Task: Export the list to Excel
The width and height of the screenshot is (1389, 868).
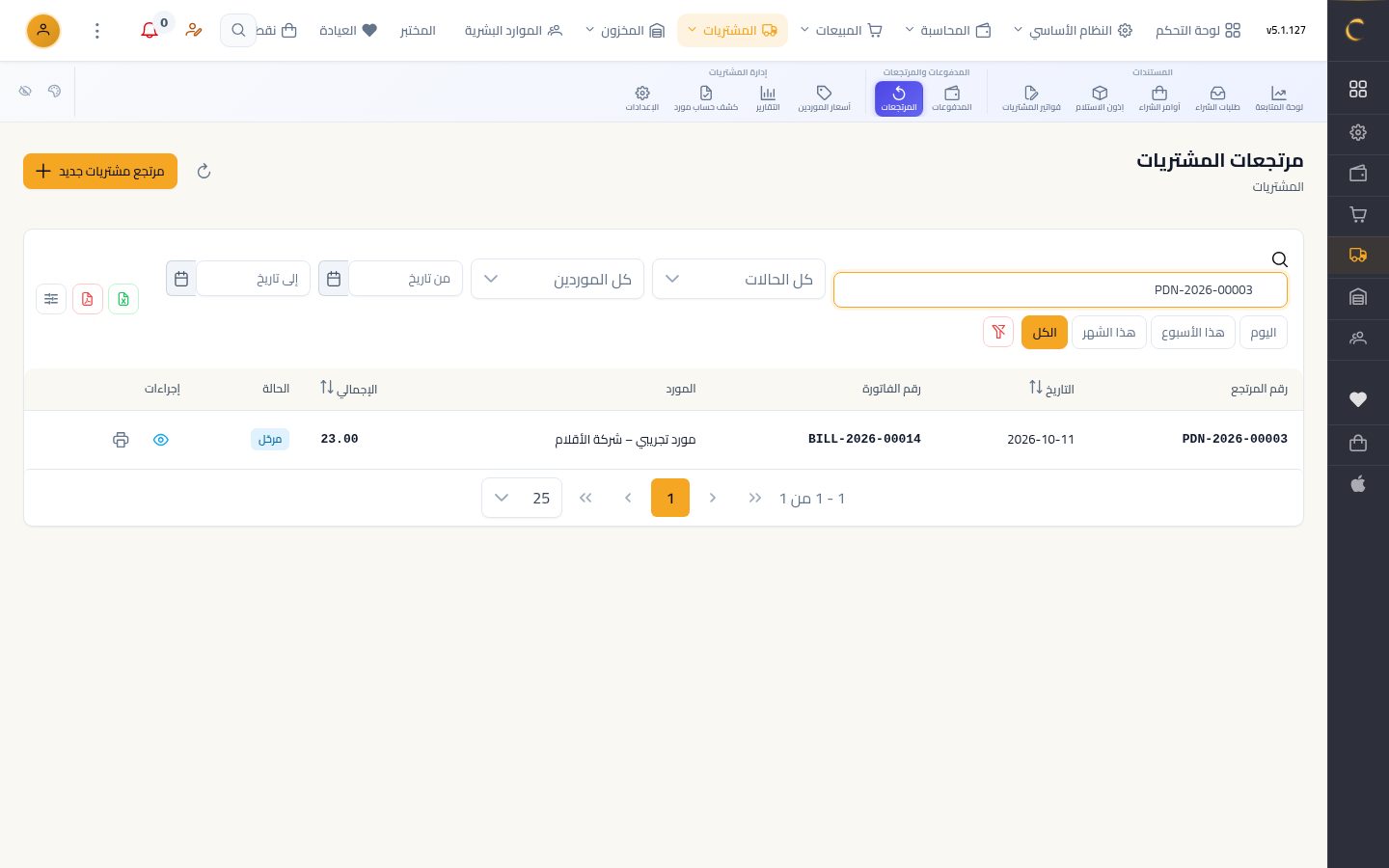Action: pos(123,299)
